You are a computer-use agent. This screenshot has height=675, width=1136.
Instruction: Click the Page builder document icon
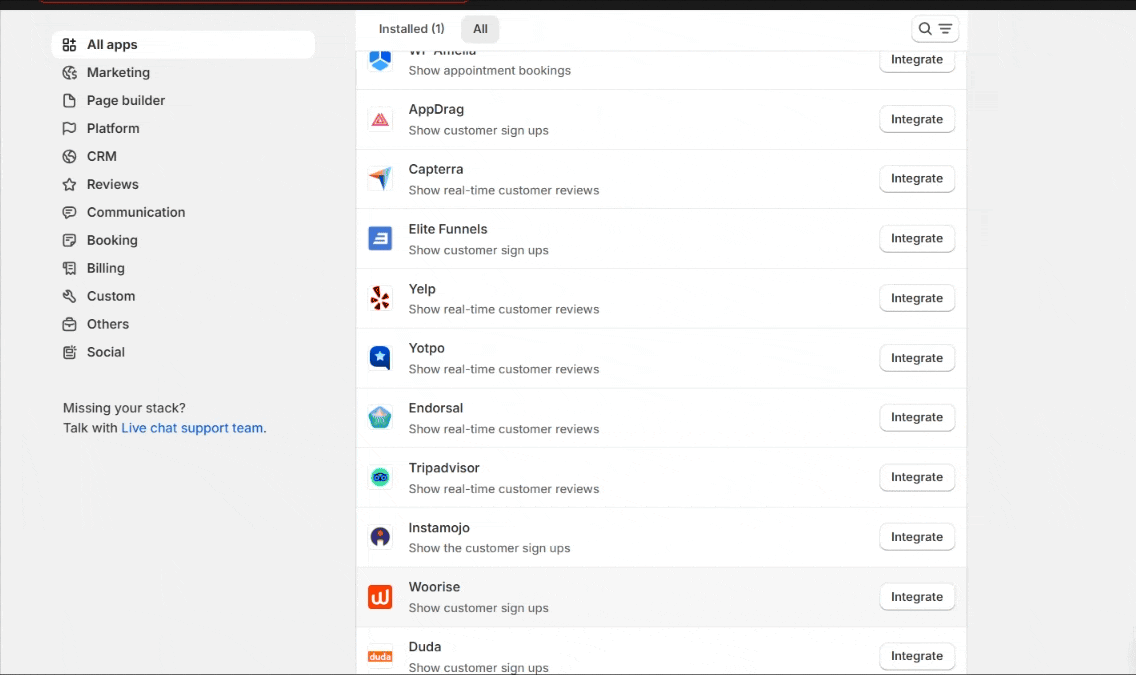coord(70,101)
